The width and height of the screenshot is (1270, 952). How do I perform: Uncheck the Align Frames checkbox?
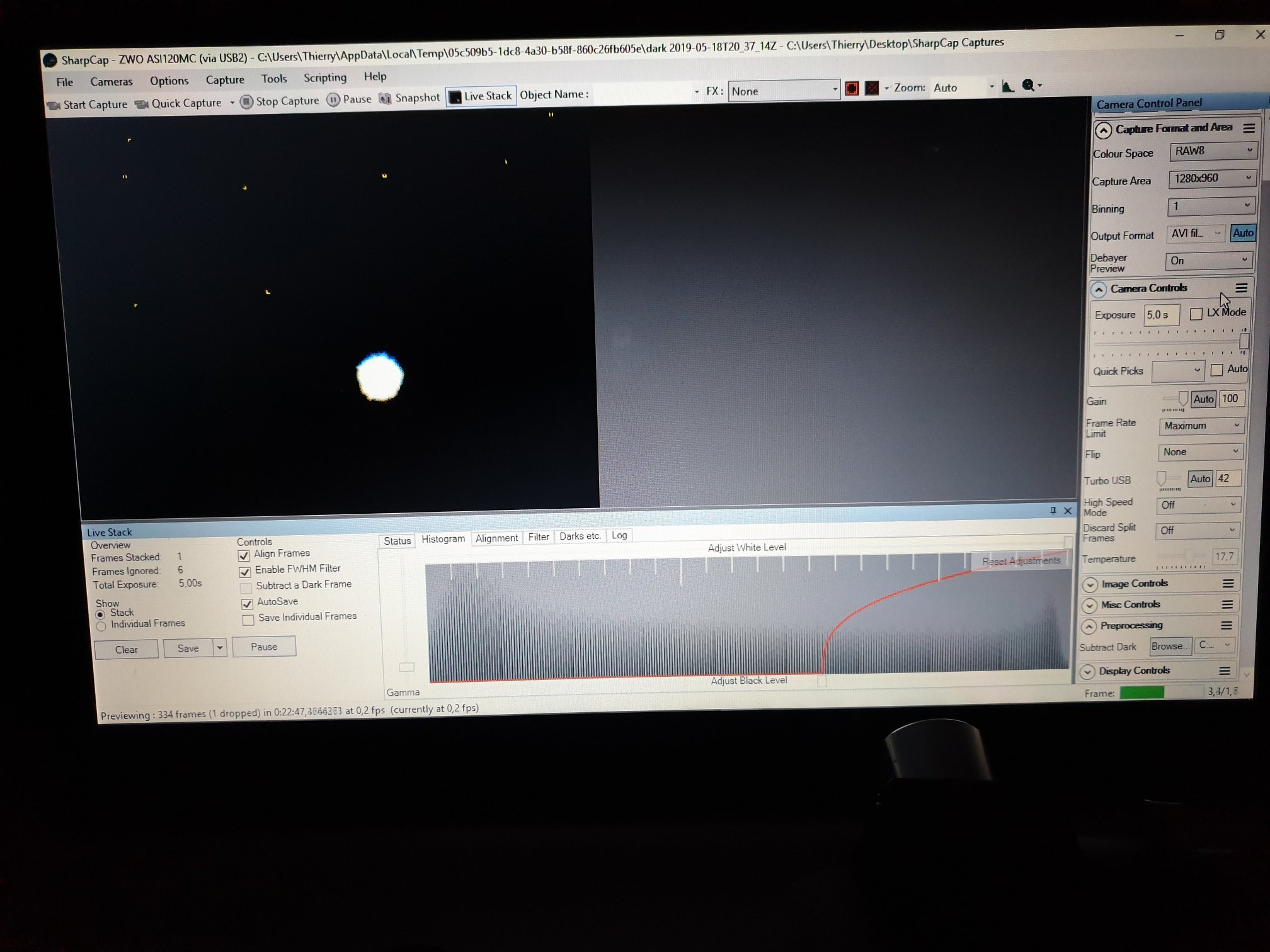click(244, 555)
